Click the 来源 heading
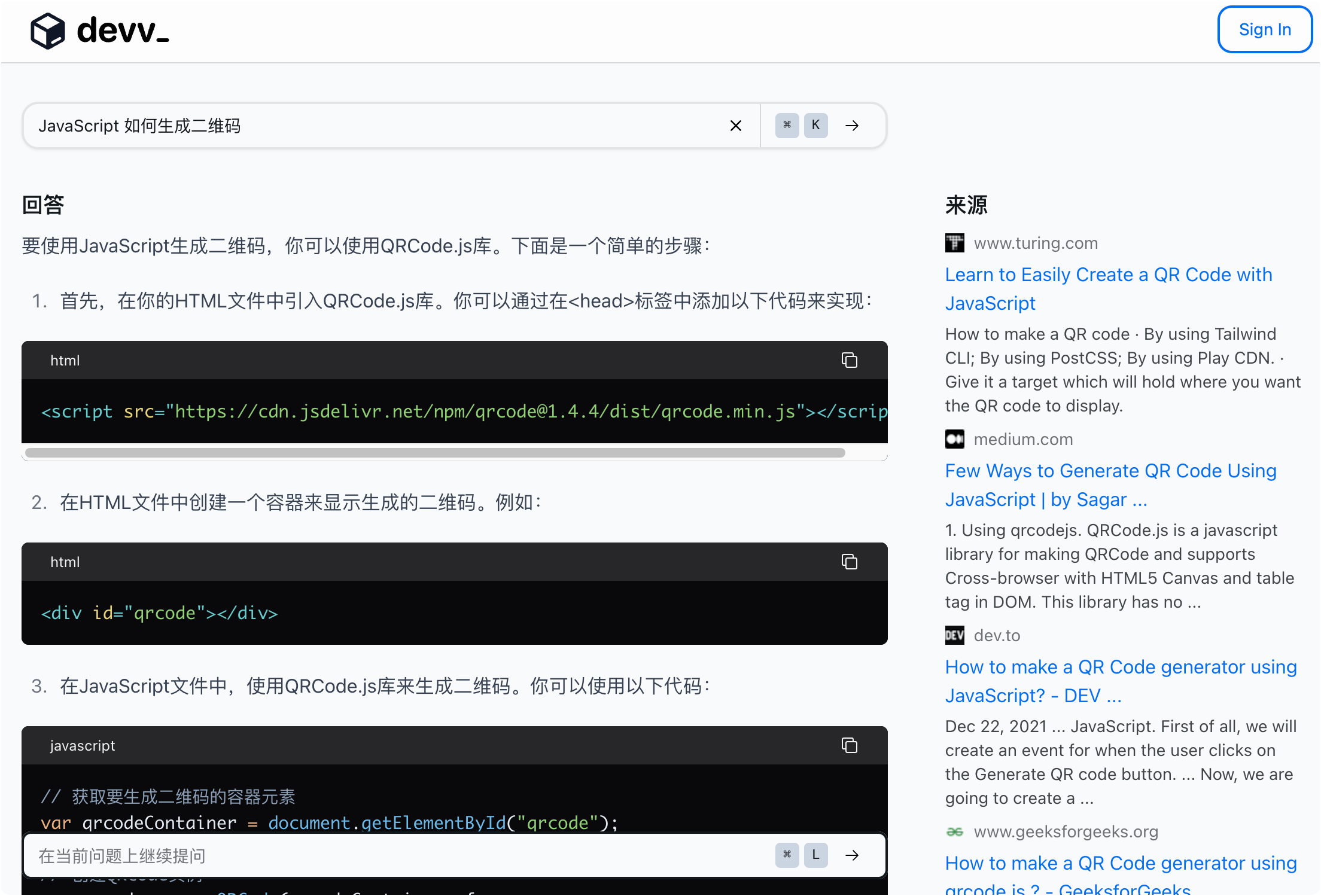Screen dimensions: 1321x896 pyautogui.click(x=966, y=205)
